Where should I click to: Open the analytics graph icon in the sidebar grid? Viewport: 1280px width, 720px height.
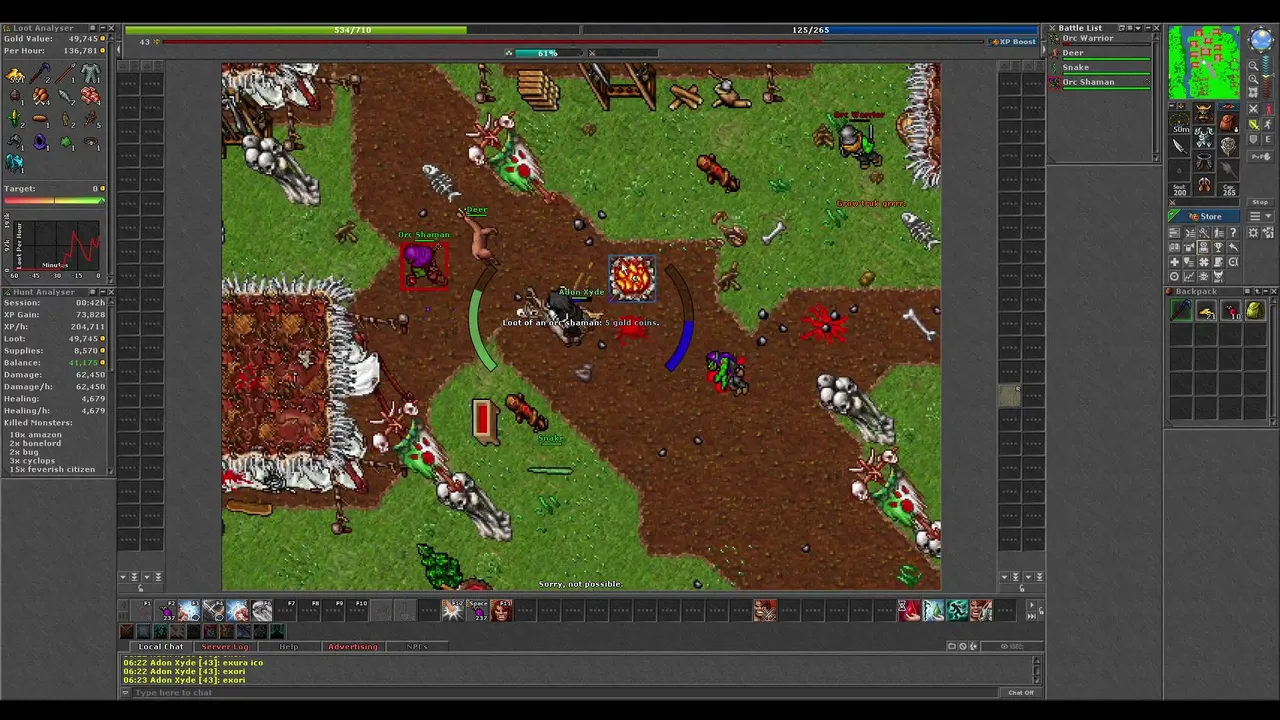pyautogui.click(x=1189, y=276)
